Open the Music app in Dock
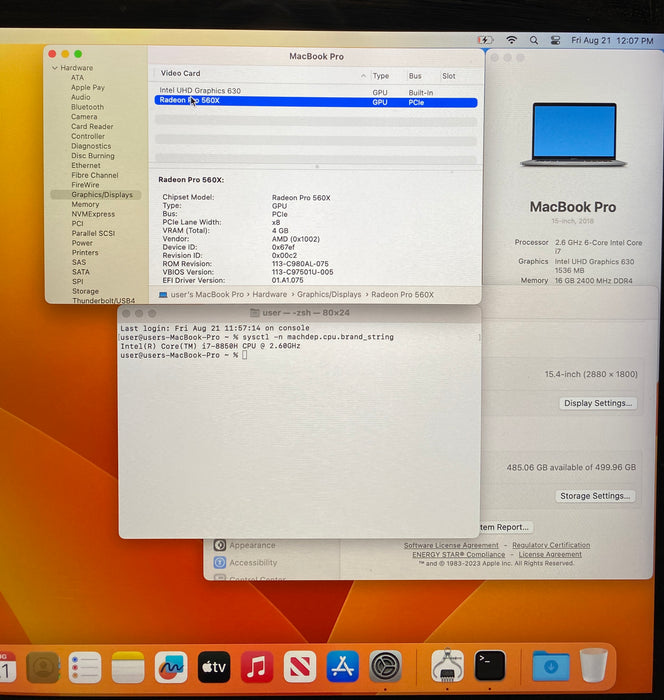The image size is (664, 700). coord(257,667)
